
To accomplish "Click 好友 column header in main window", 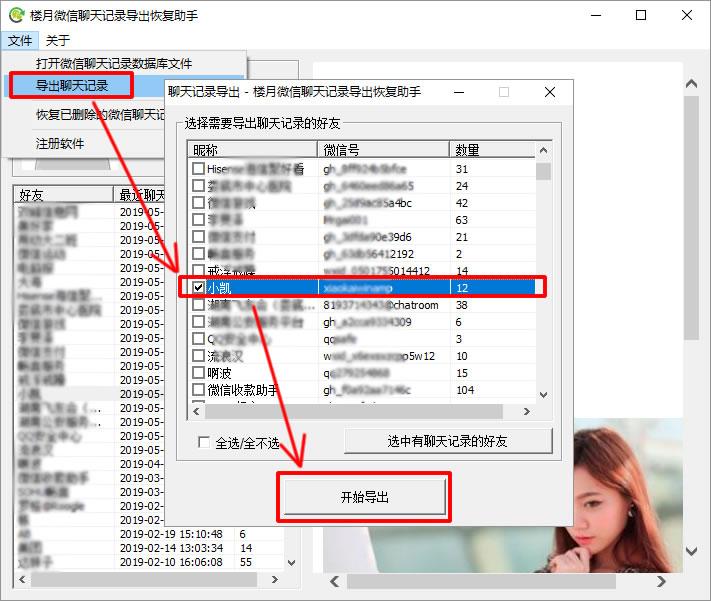I will [x=63, y=195].
